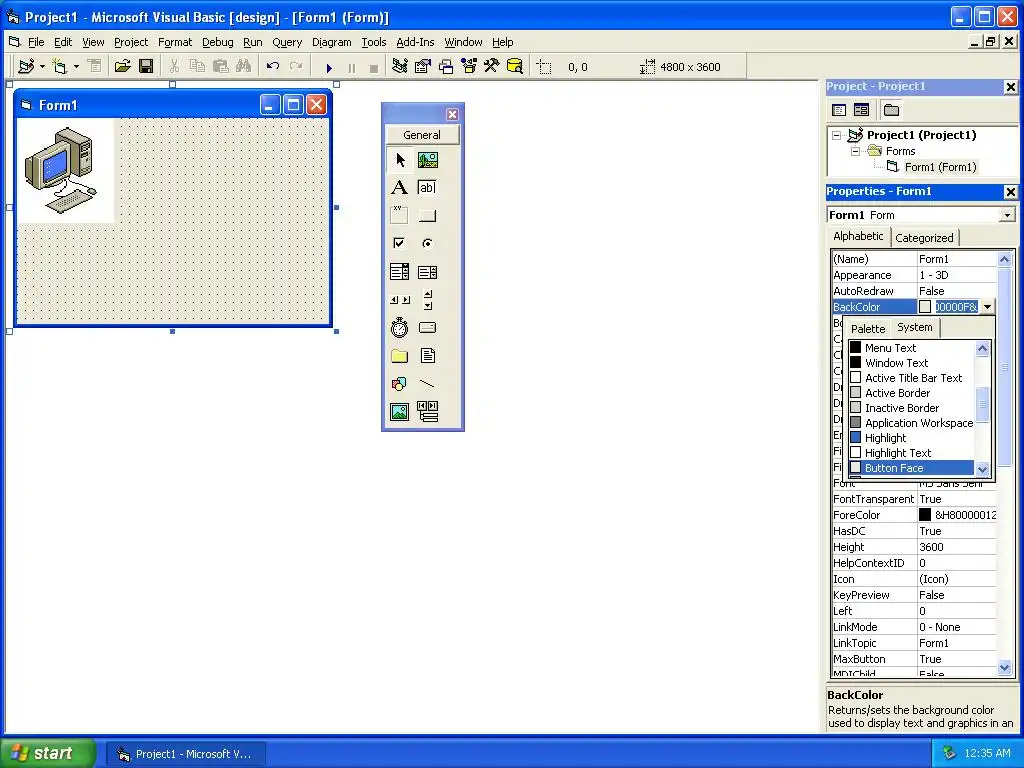The height and width of the screenshot is (768, 1024).
Task: Open the Debug menu
Action: tap(217, 42)
